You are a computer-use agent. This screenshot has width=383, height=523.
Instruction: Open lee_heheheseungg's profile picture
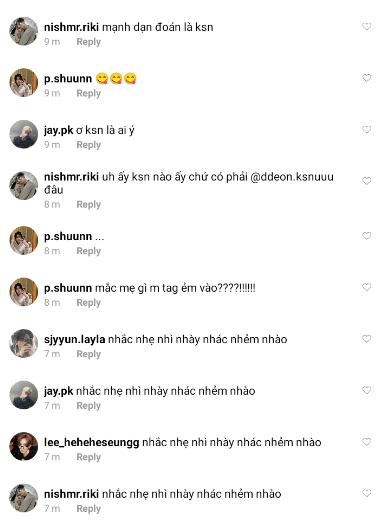point(23,446)
